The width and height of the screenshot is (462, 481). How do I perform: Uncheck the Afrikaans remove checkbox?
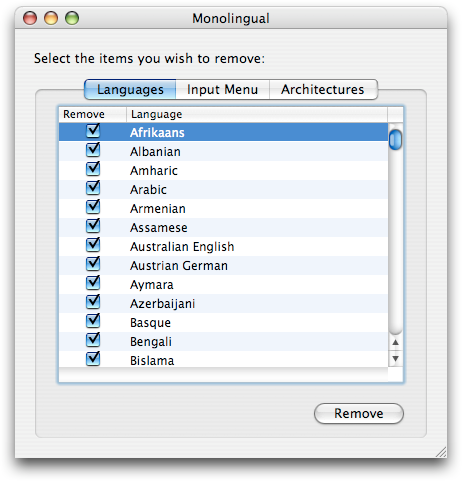coord(93,131)
